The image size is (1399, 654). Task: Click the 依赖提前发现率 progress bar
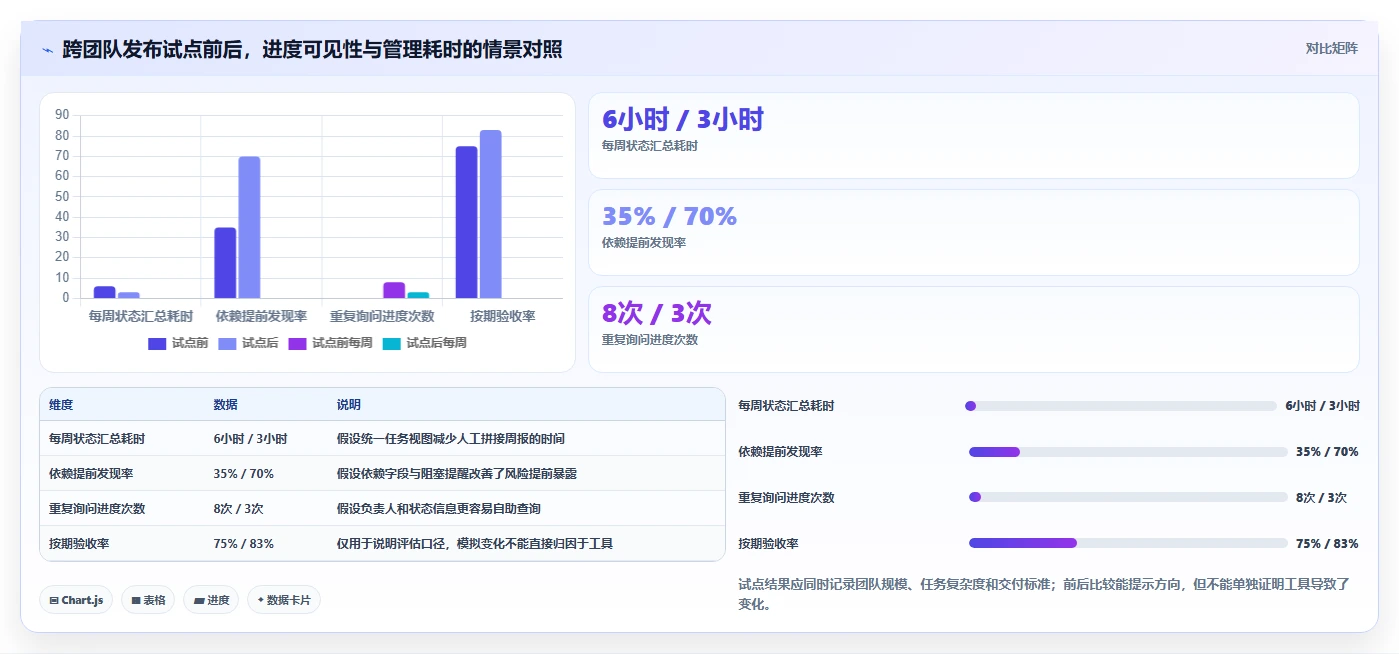1127,452
